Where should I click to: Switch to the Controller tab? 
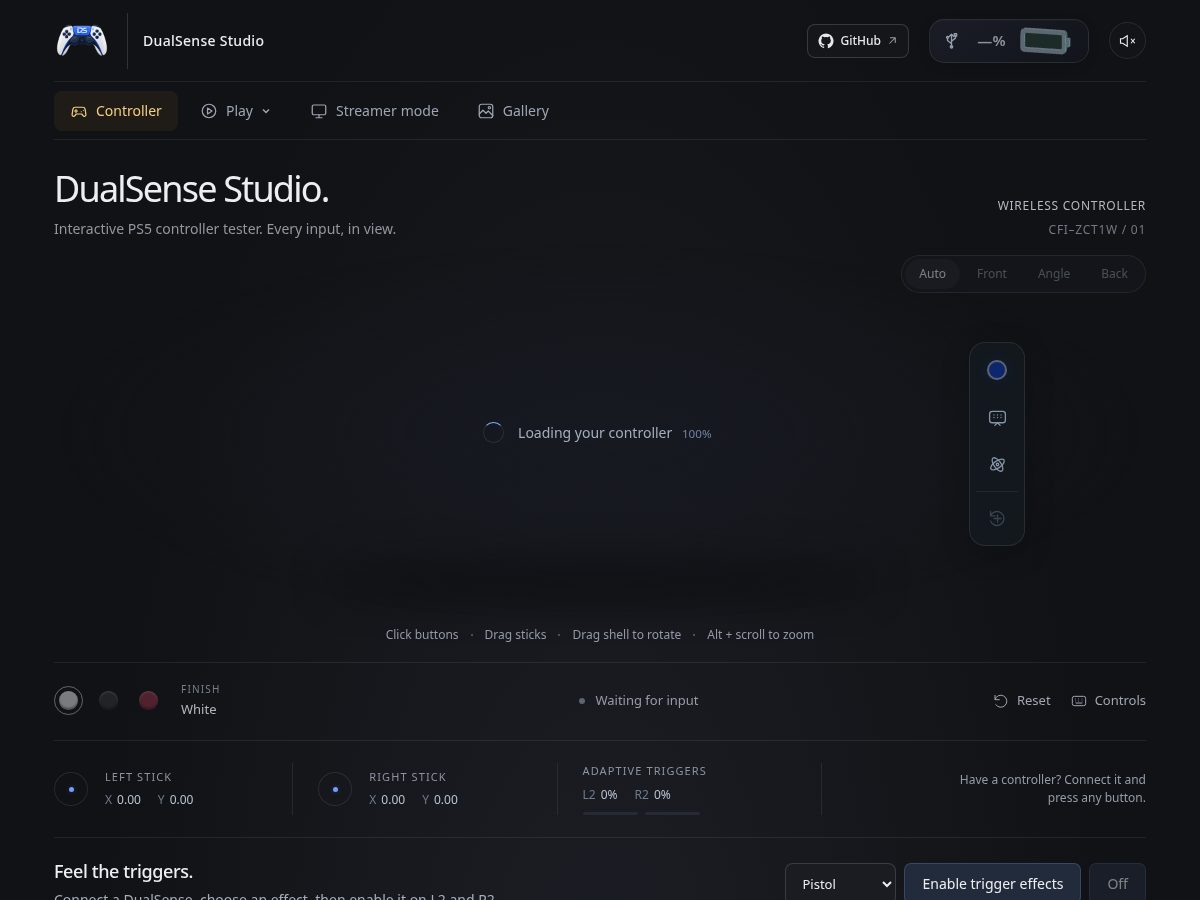tap(116, 111)
